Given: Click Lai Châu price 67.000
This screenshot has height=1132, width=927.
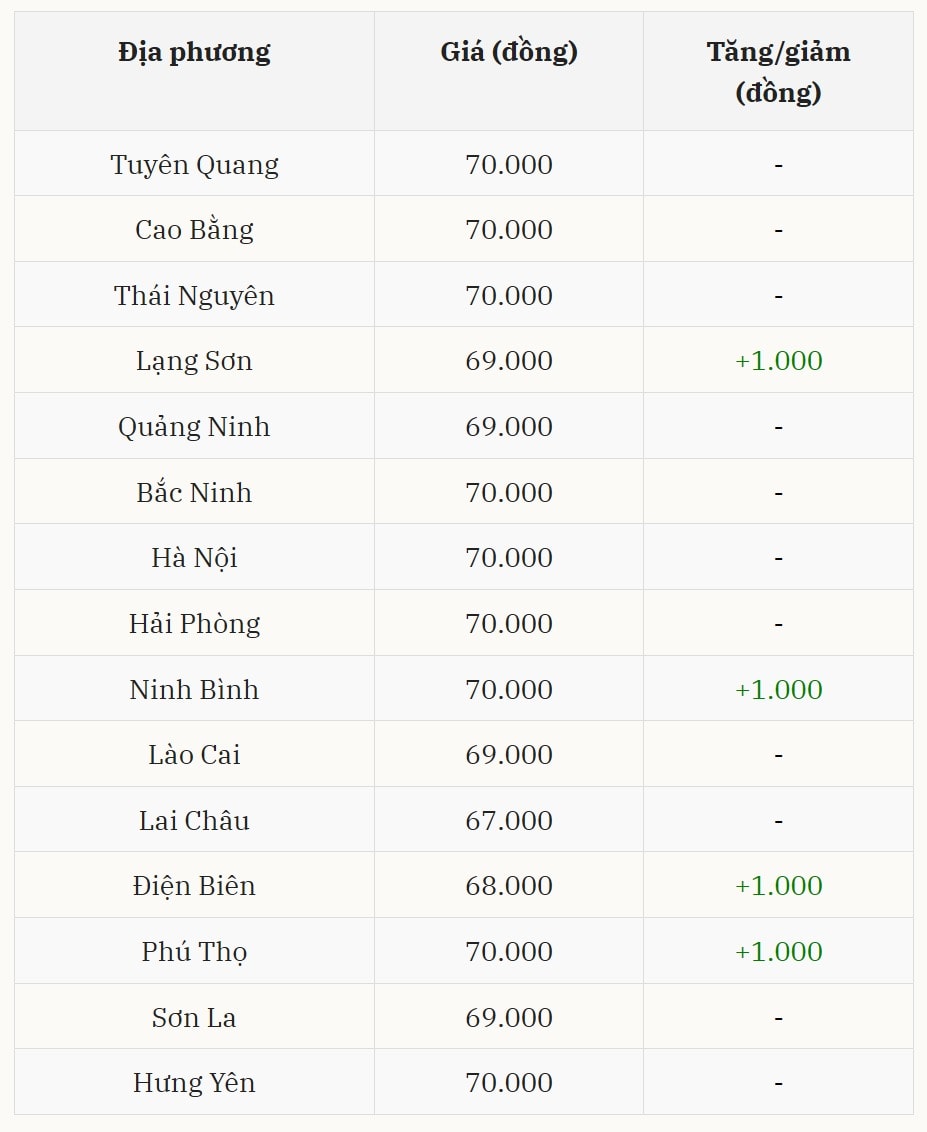Looking at the screenshot, I should [509, 821].
